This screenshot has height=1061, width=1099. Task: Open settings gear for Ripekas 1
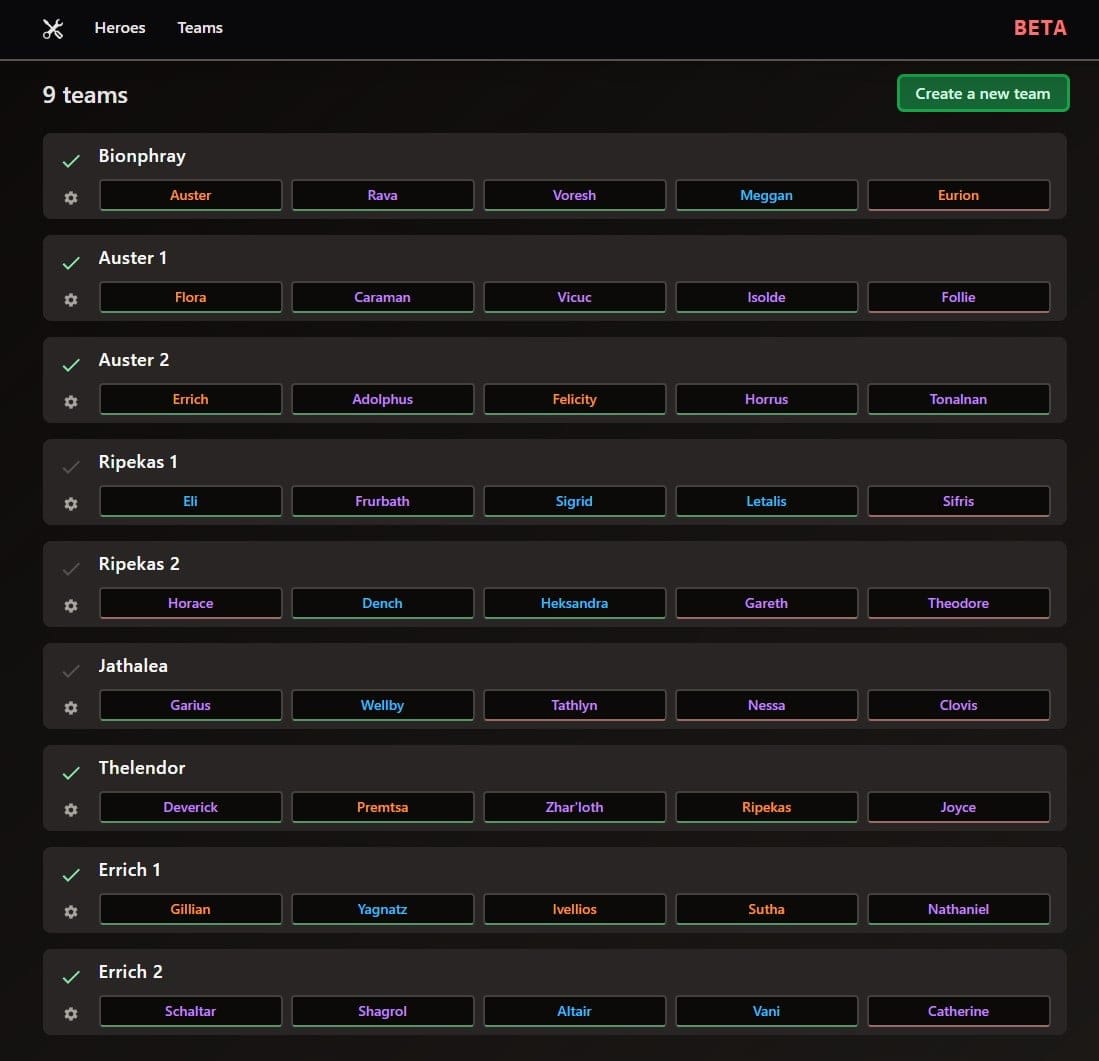point(70,504)
